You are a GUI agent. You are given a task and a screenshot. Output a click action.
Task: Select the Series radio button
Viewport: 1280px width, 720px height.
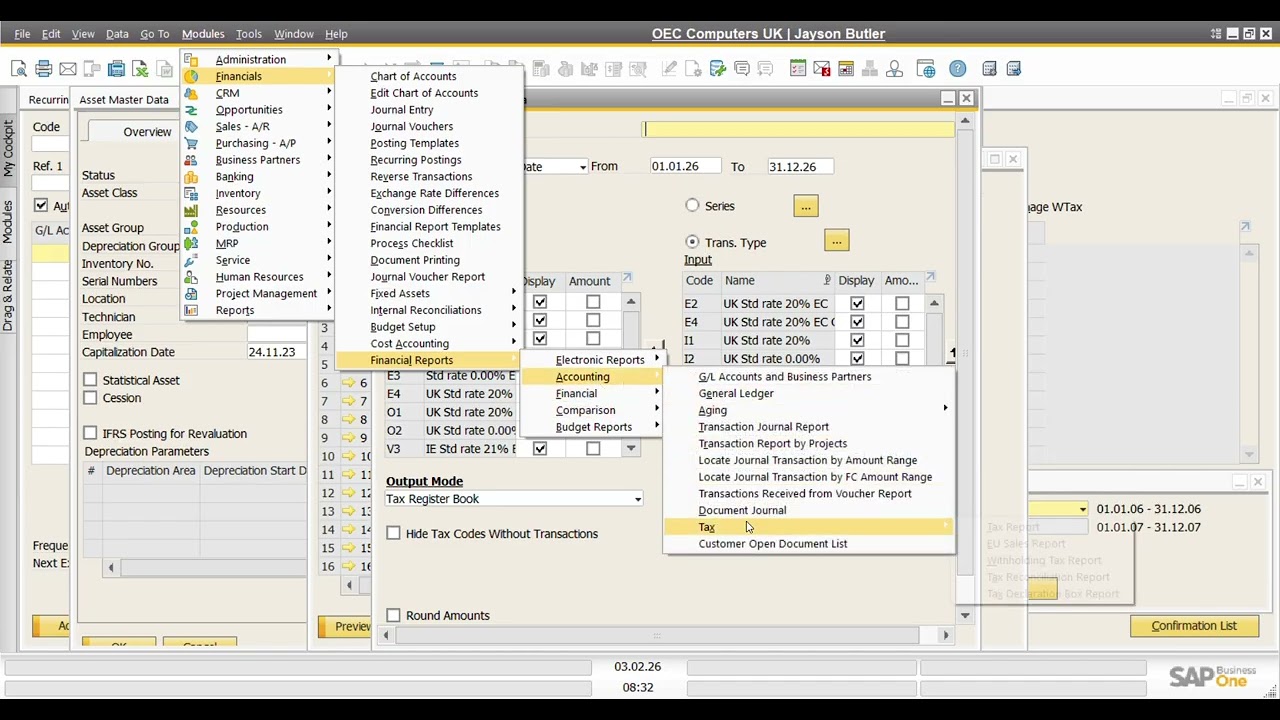click(x=692, y=206)
